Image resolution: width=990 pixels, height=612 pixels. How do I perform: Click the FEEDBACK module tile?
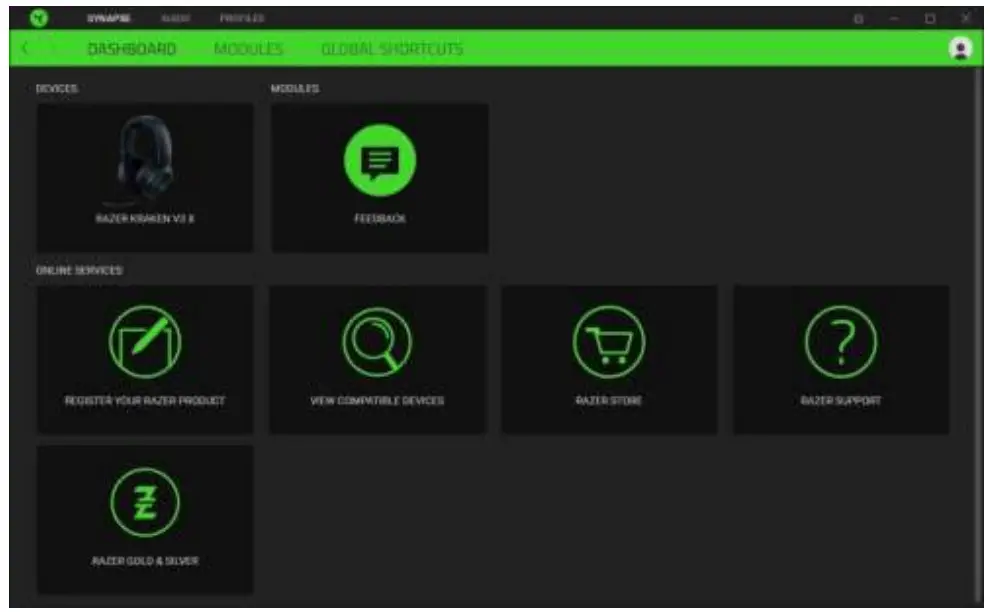click(378, 178)
